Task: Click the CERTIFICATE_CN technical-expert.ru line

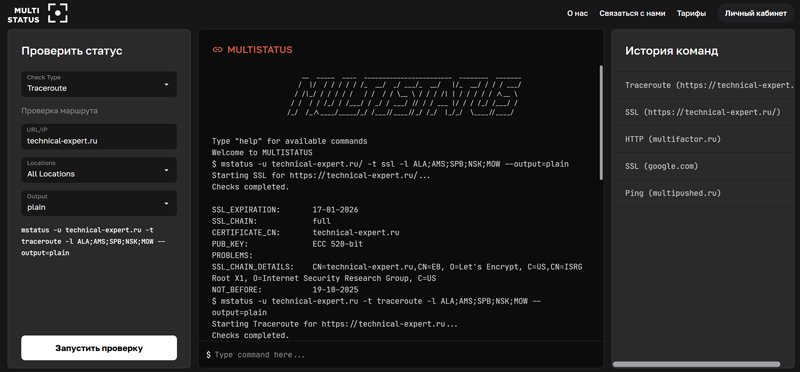Action: [306, 233]
